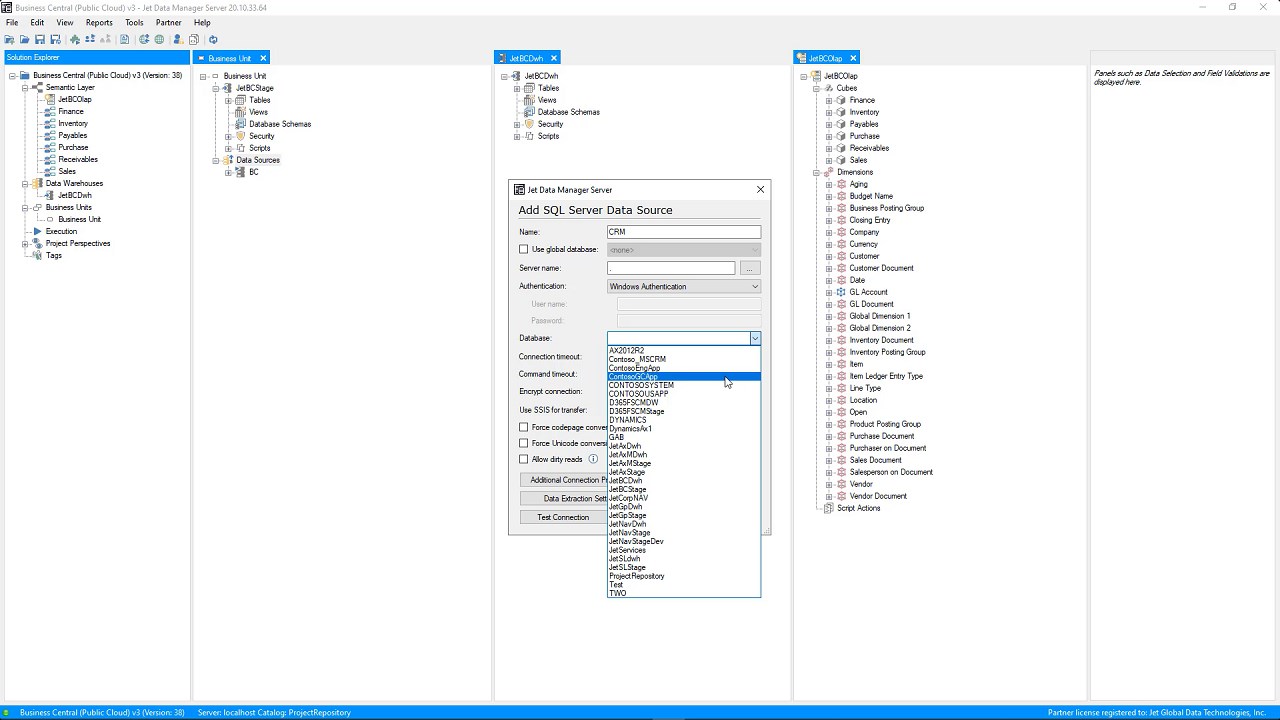Click the Name input field containing CRM
Viewport: 1280px width, 720px height.
pos(684,232)
